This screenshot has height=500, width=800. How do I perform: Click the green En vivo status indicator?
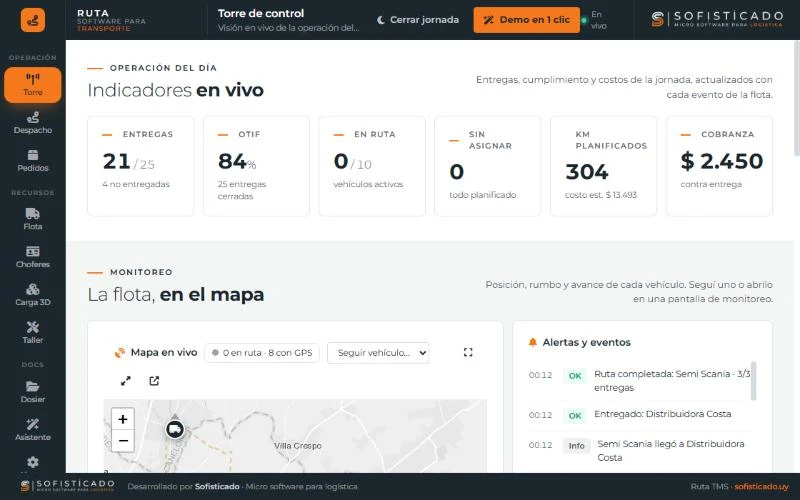click(594, 20)
